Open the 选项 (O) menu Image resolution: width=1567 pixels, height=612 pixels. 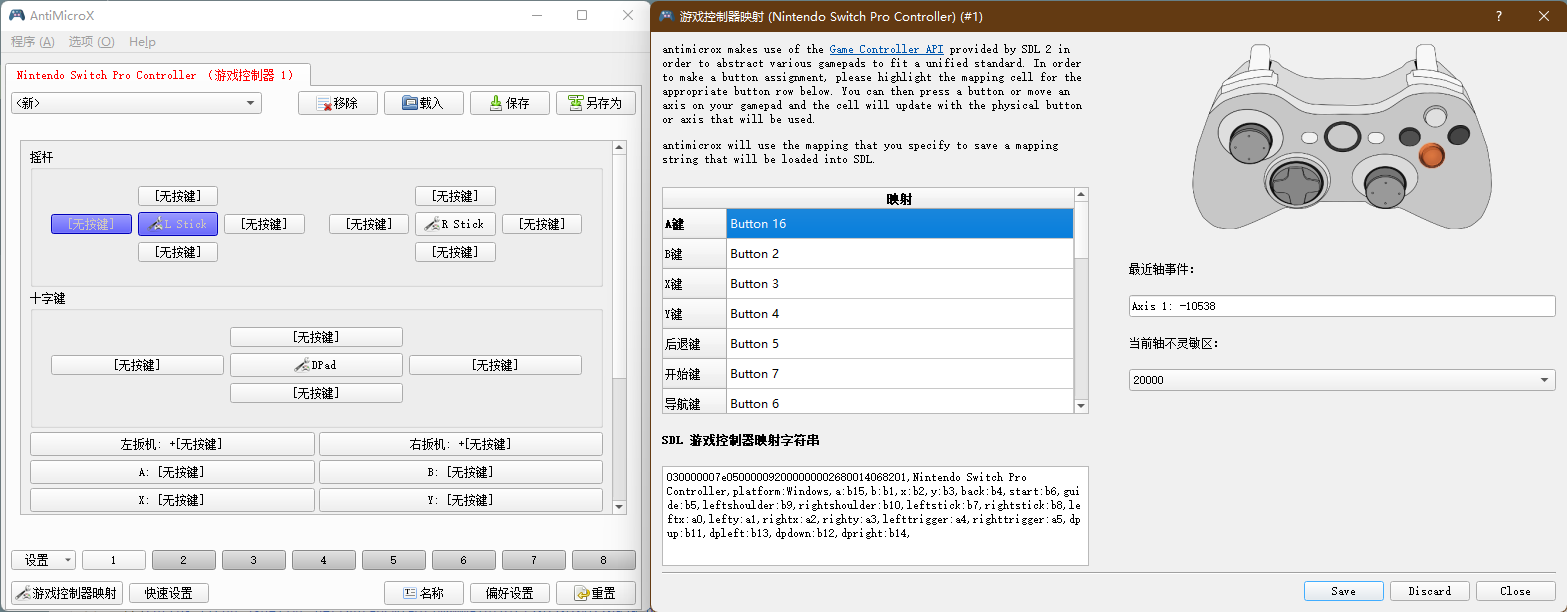pos(91,42)
